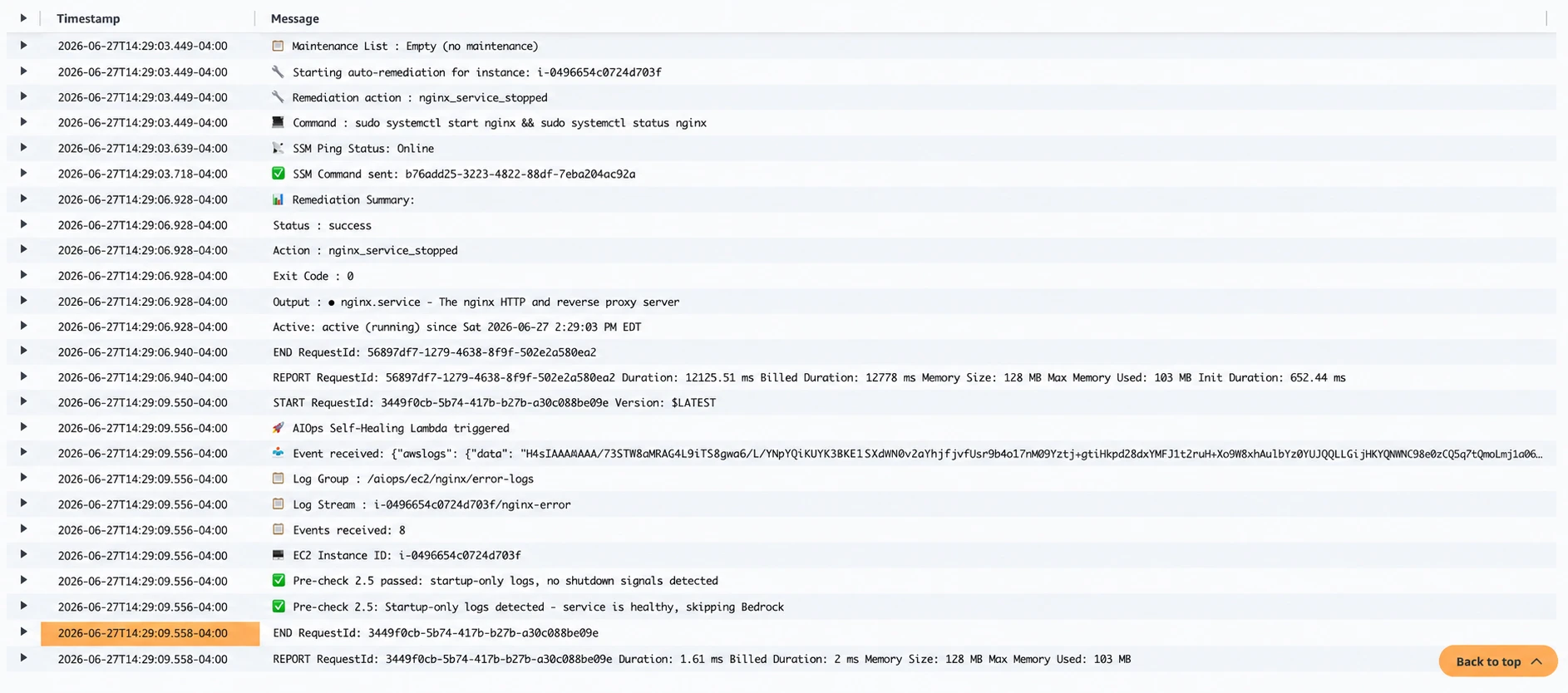This screenshot has width=1568, height=693.
Task: Click the START RequestId 3449f0cb message
Action: [x=495, y=403]
